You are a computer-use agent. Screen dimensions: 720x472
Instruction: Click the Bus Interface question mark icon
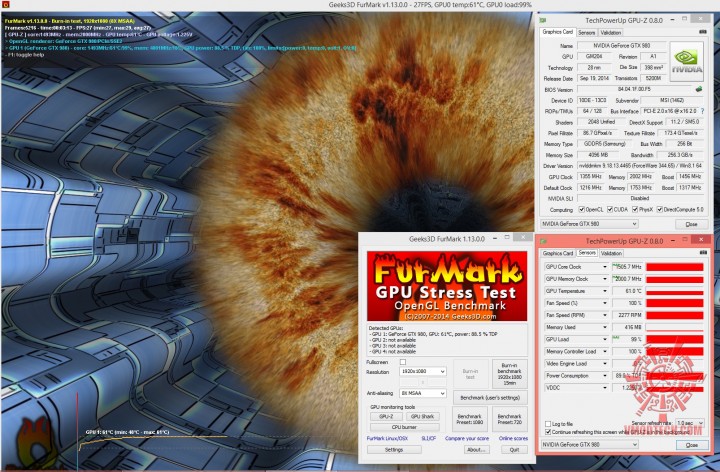[703, 111]
